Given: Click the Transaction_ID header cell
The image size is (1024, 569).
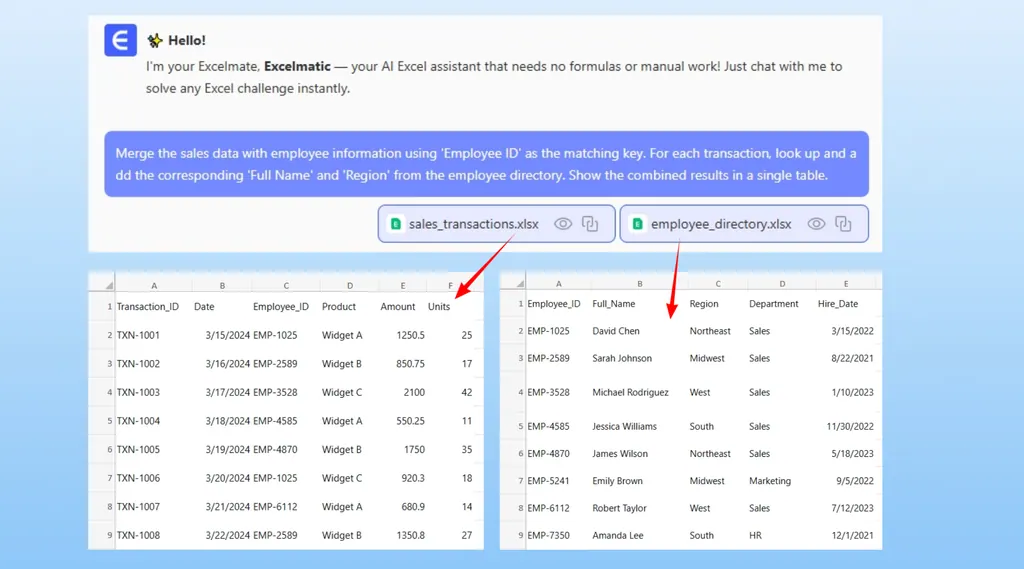Looking at the screenshot, I should pyautogui.click(x=147, y=307).
